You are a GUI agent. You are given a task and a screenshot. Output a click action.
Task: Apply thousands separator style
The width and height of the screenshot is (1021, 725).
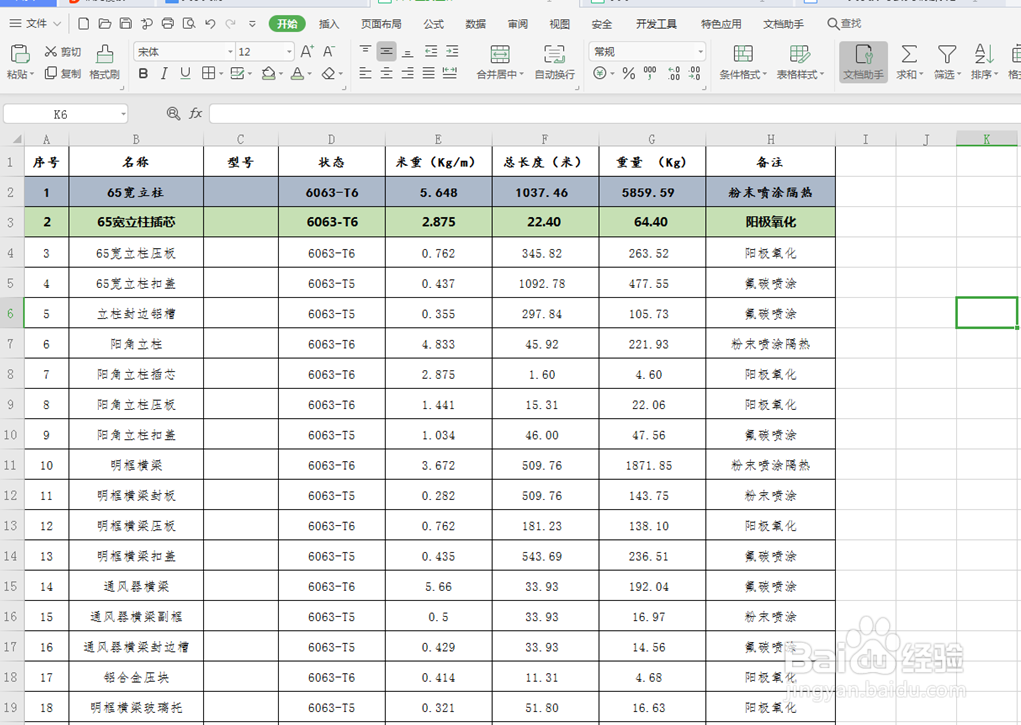650,73
